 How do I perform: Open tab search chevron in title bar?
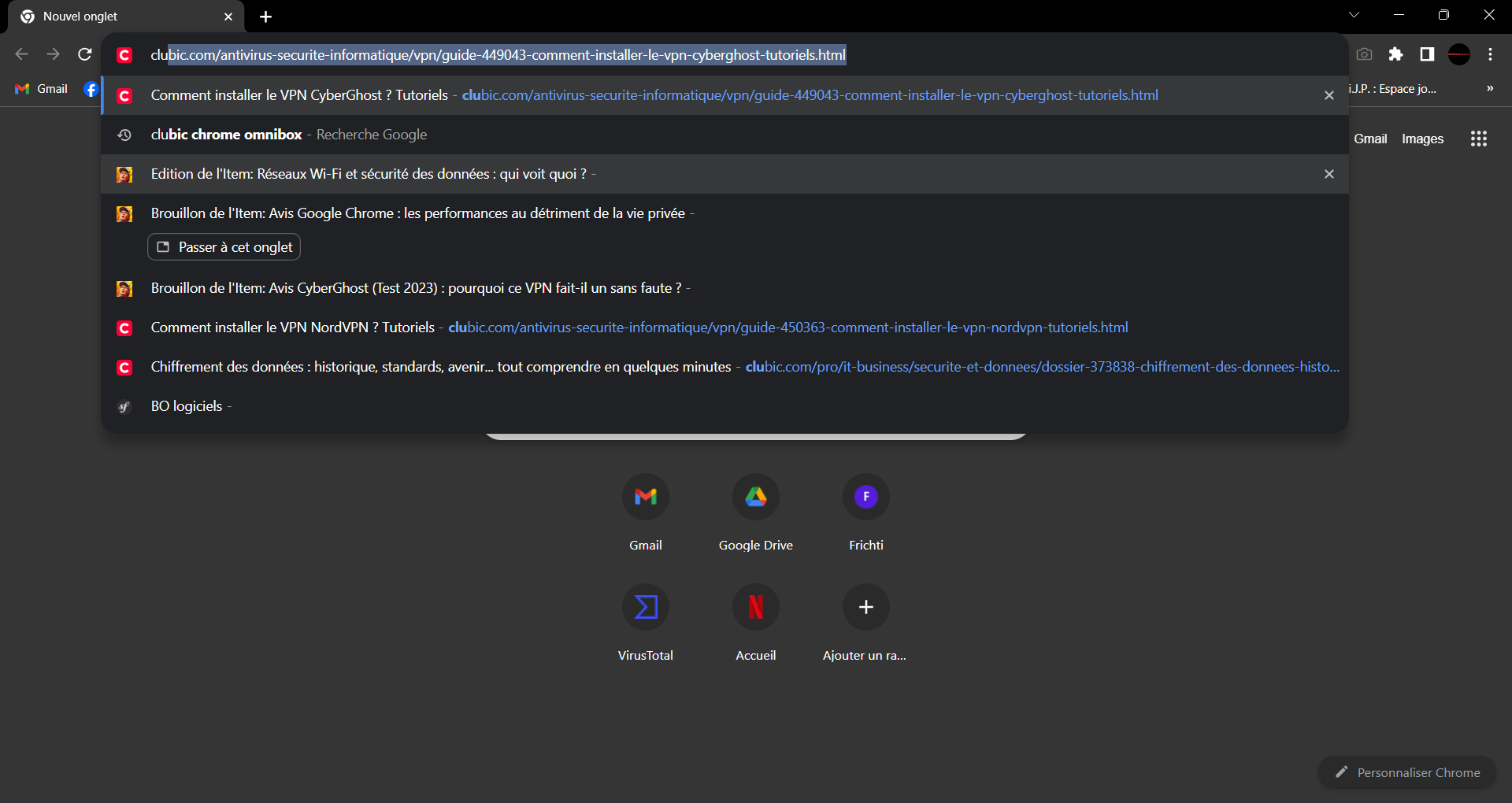click(1354, 15)
